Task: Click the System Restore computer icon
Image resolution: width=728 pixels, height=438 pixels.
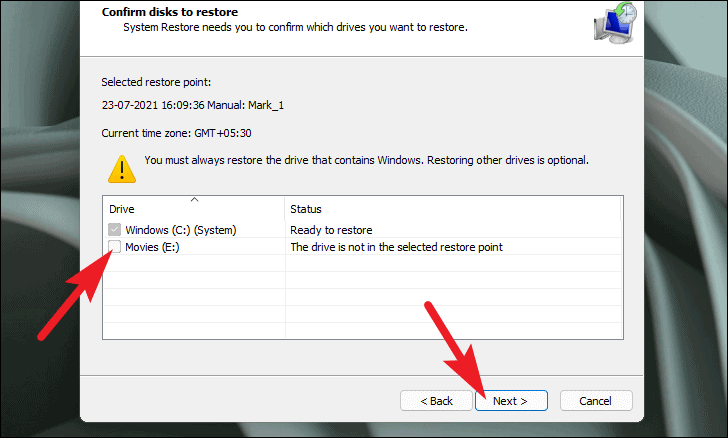Action: tap(604, 24)
